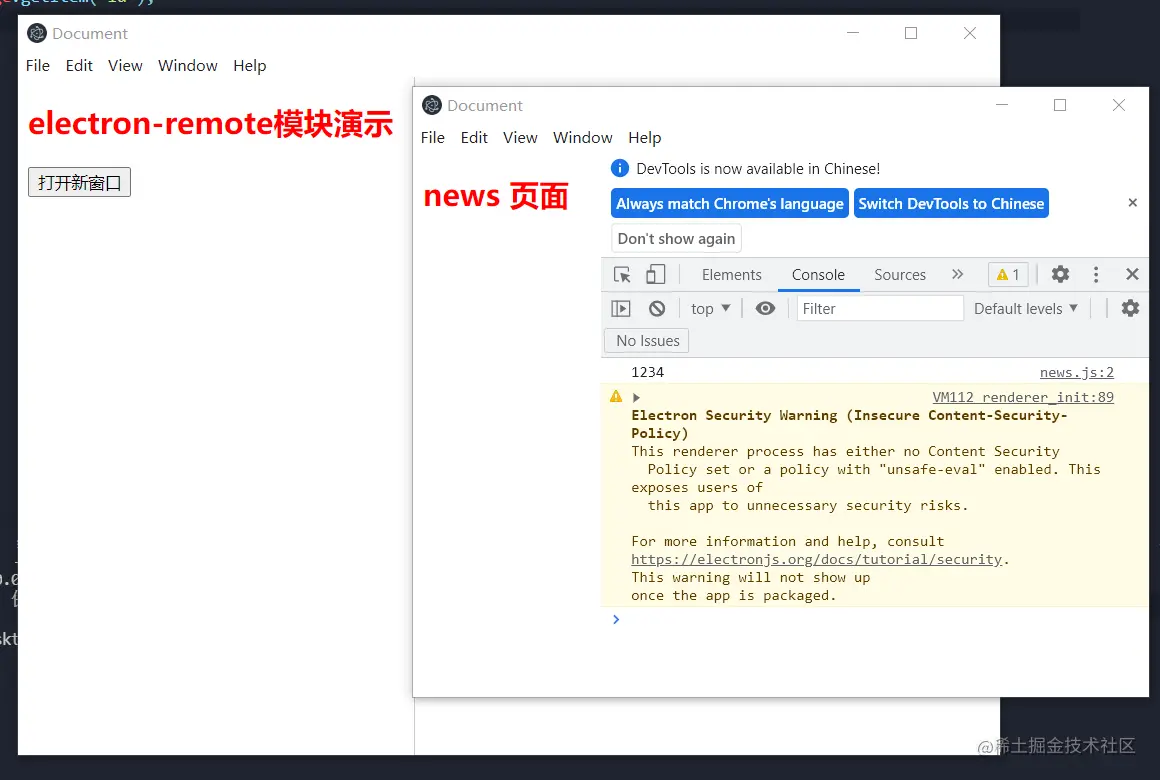1160x780 pixels.
Task: Minimize the main Document window
Action: click(x=853, y=33)
